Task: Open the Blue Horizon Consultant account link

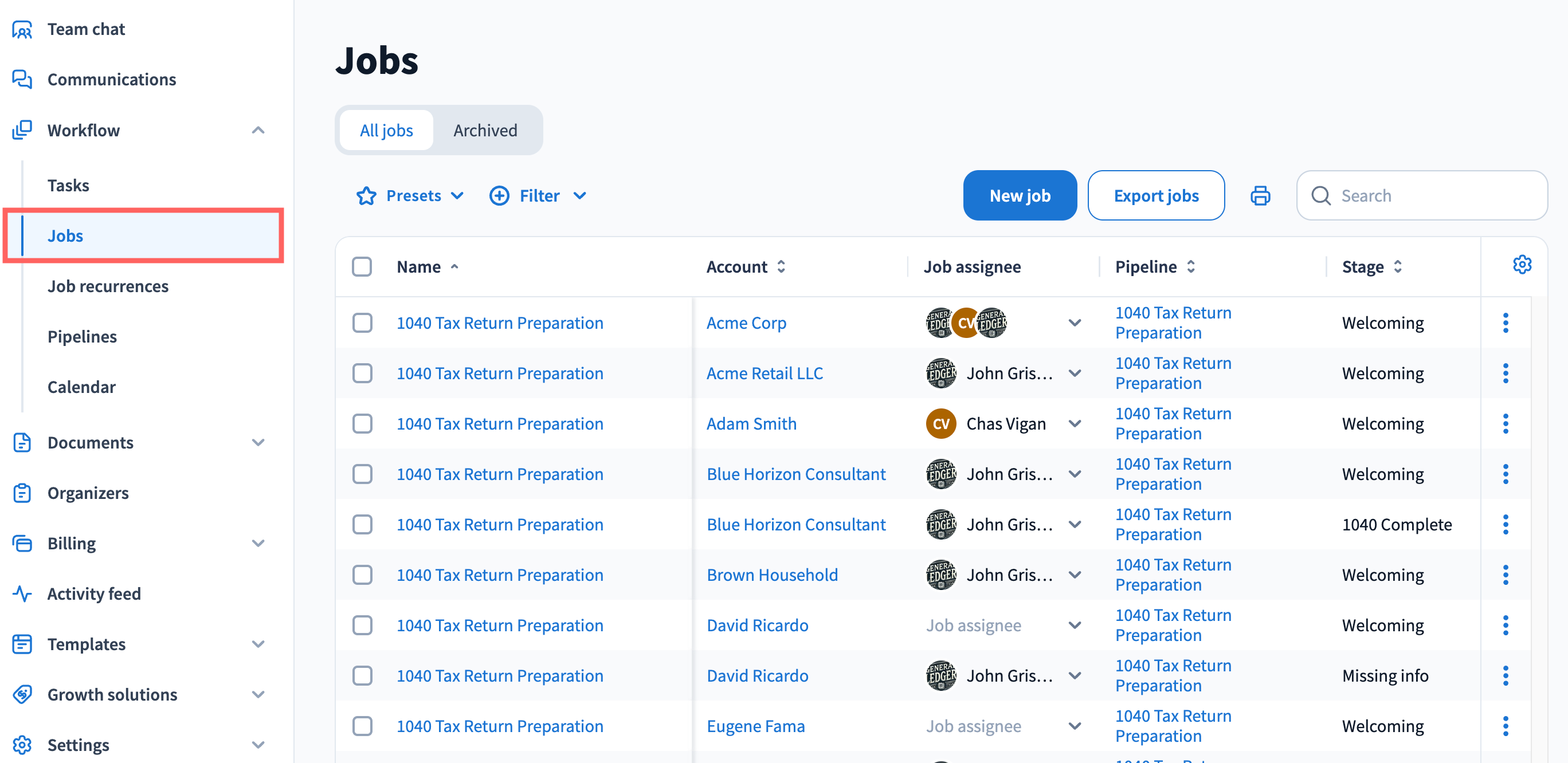Action: coord(795,474)
